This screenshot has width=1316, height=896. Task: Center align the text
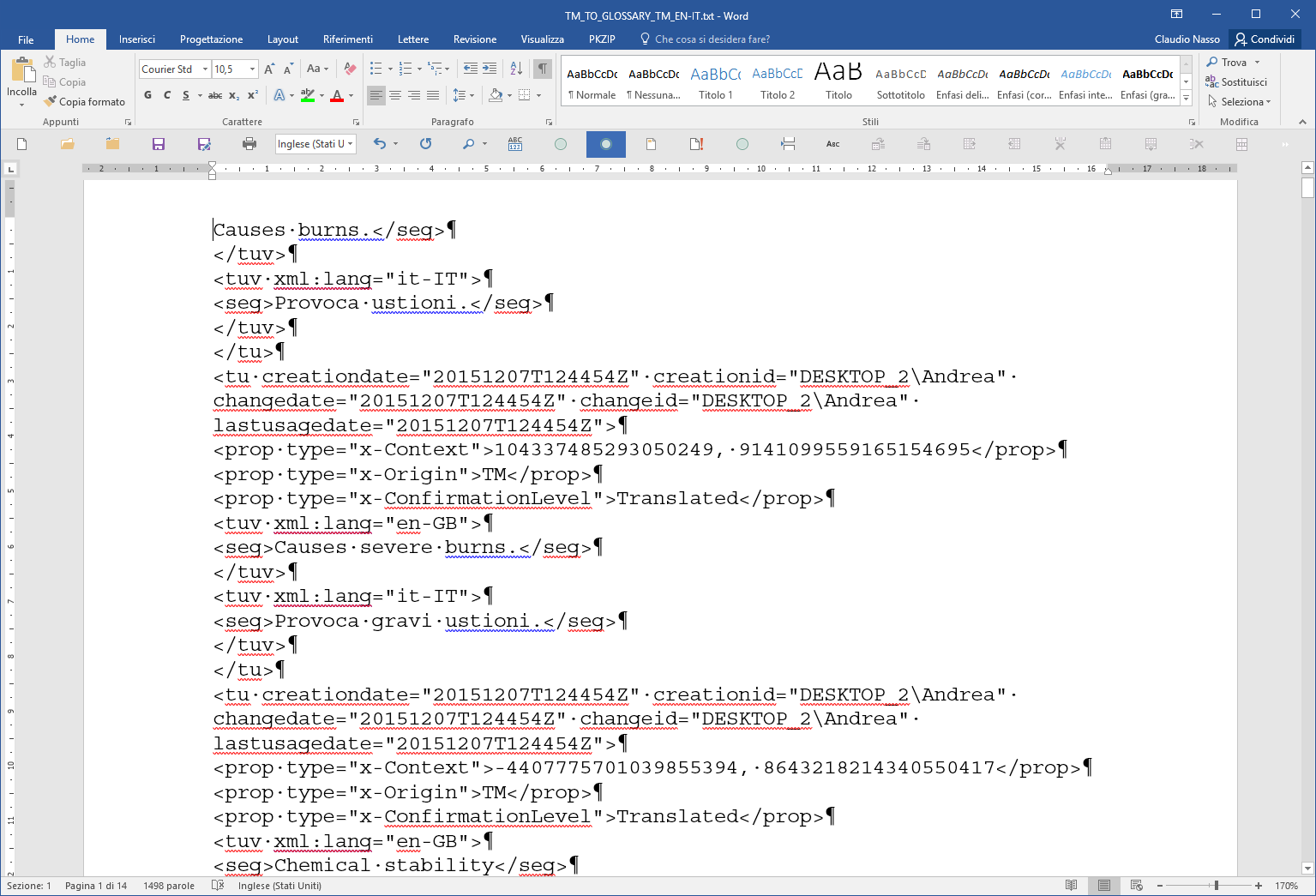coord(395,95)
